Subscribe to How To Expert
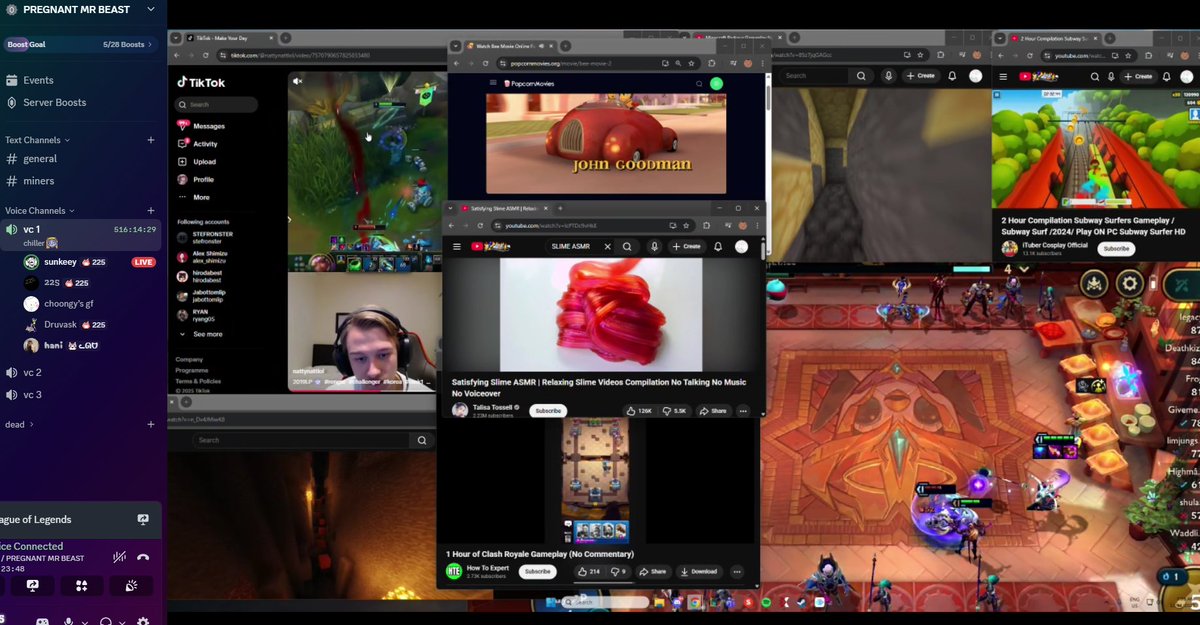Screen dimensions: 1200x625 point(538,572)
